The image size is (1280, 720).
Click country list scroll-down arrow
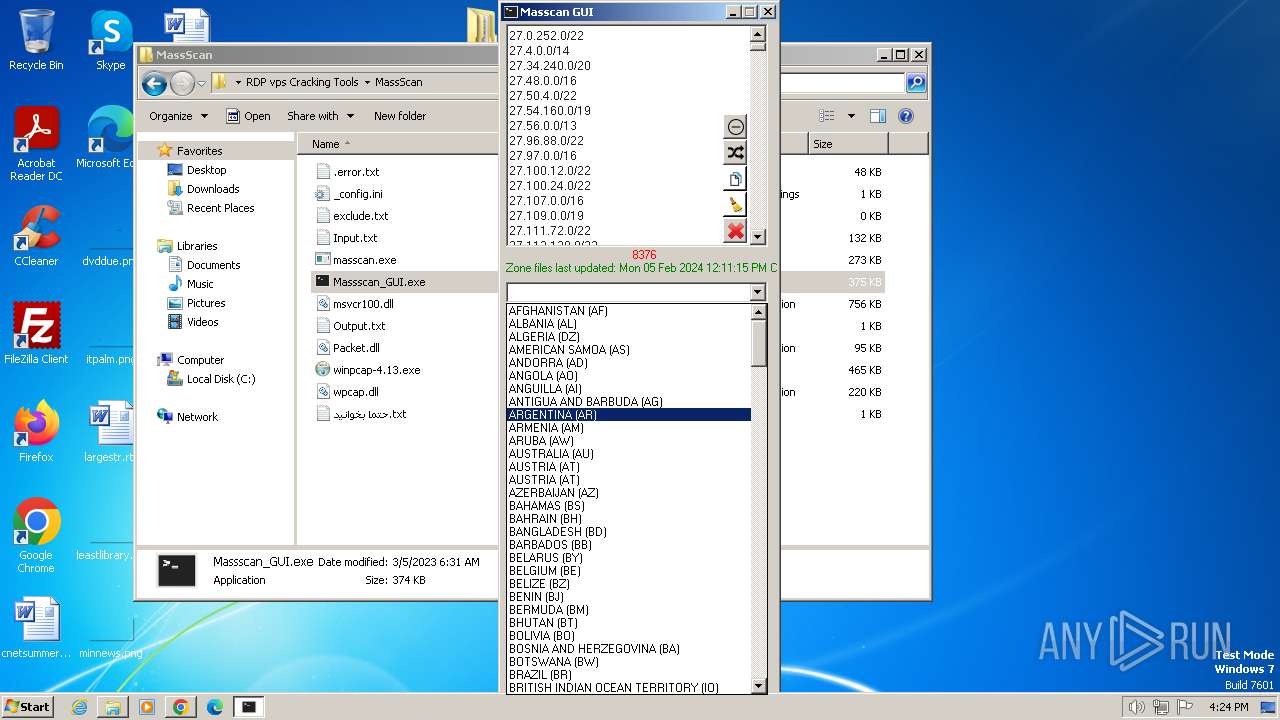758,686
